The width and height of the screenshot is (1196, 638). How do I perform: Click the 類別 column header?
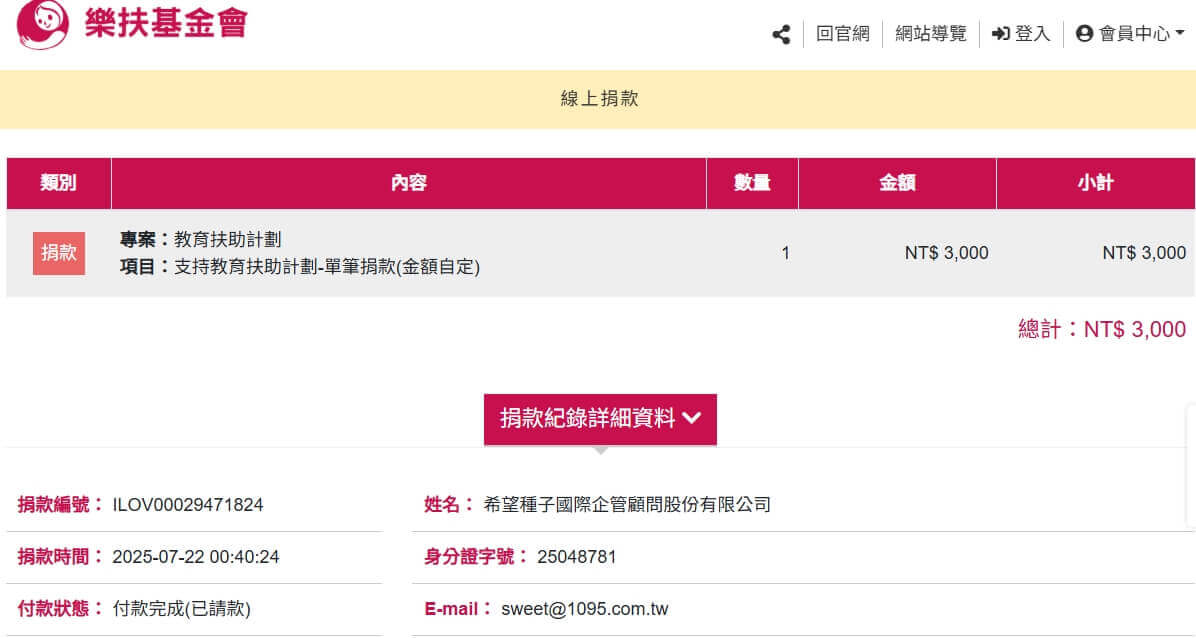[58, 183]
